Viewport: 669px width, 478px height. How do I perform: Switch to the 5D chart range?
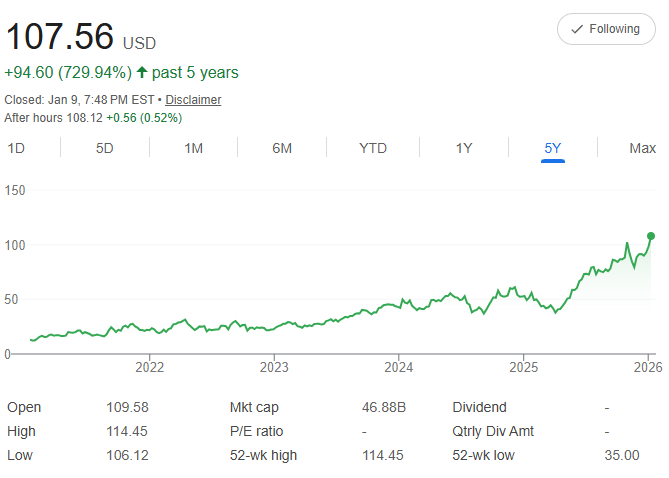(x=105, y=148)
